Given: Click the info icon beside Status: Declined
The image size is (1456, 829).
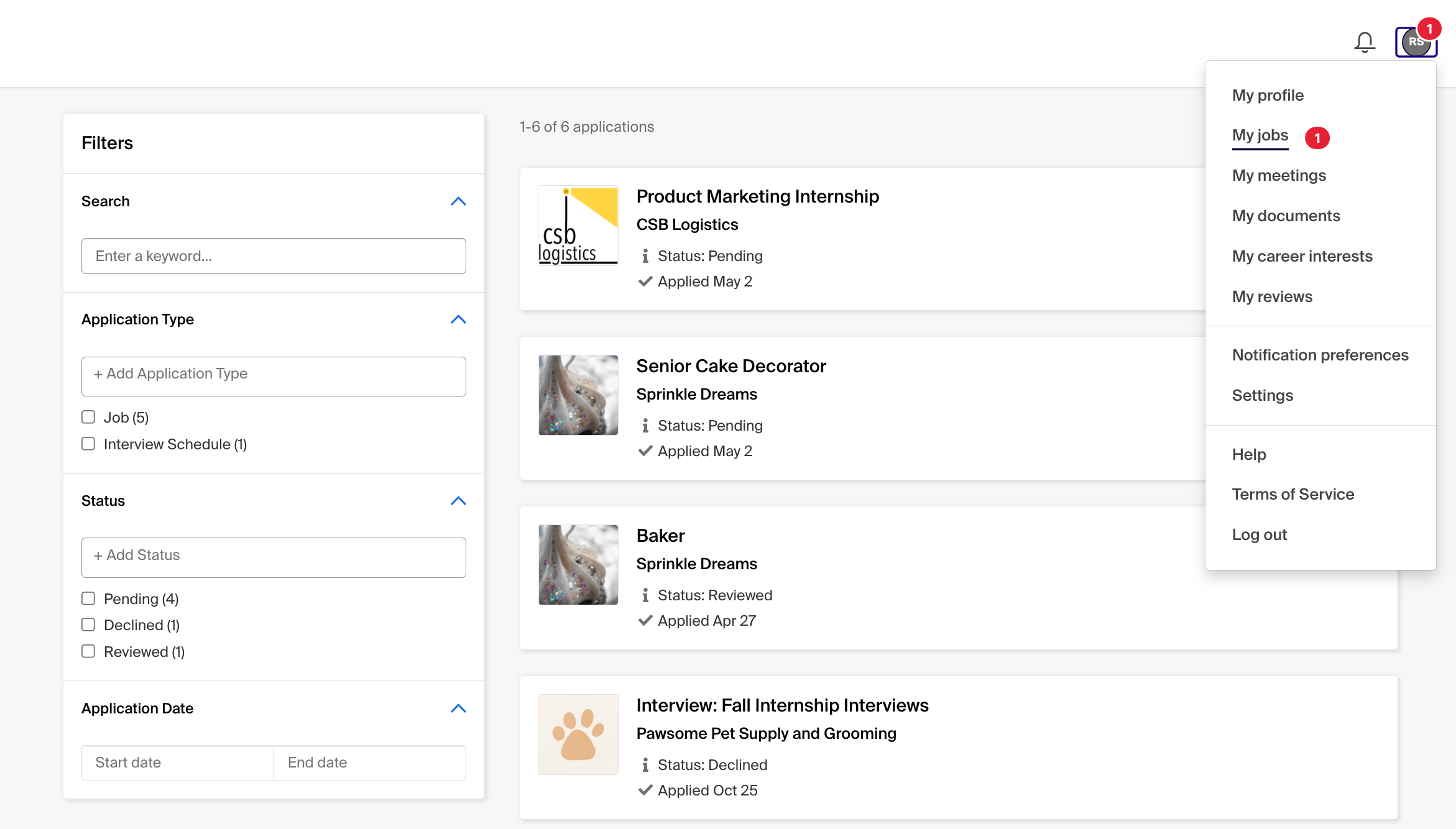Looking at the screenshot, I should pyautogui.click(x=645, y=765).
